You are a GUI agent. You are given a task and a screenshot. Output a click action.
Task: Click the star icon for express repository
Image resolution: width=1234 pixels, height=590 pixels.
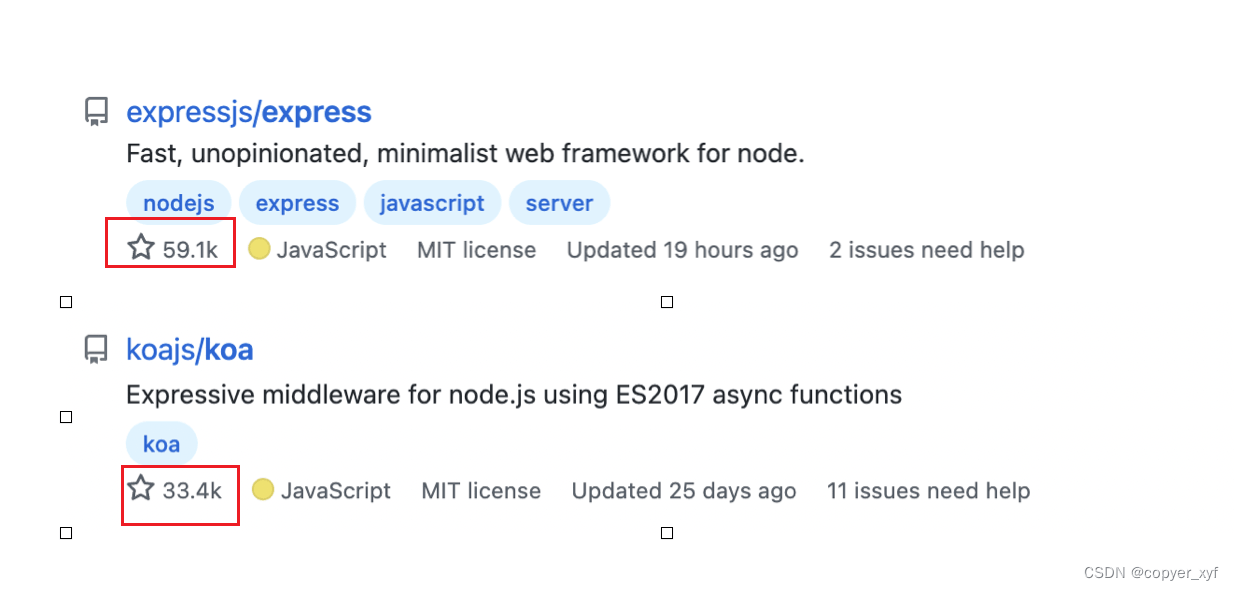(x=141, y=248)
